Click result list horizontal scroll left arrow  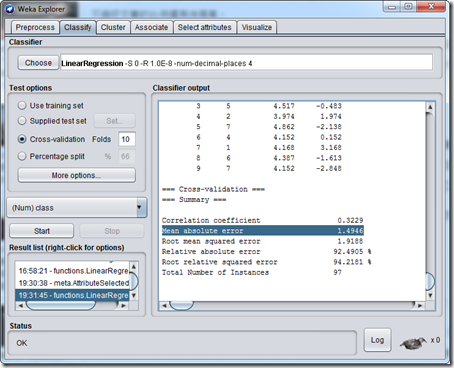pyautogui.click(x=20, y=305)
